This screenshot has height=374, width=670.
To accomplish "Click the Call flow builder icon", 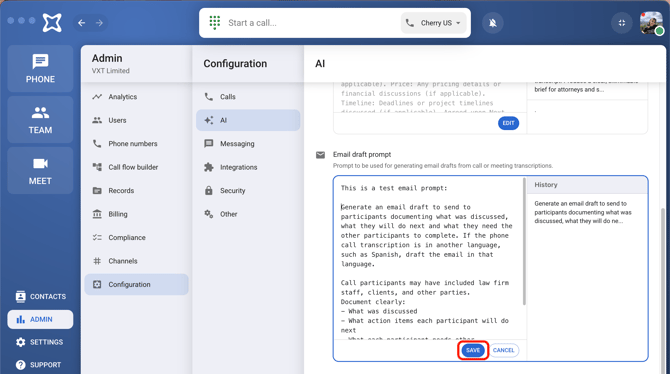I will pyautogui.click(x=97, y=167).
